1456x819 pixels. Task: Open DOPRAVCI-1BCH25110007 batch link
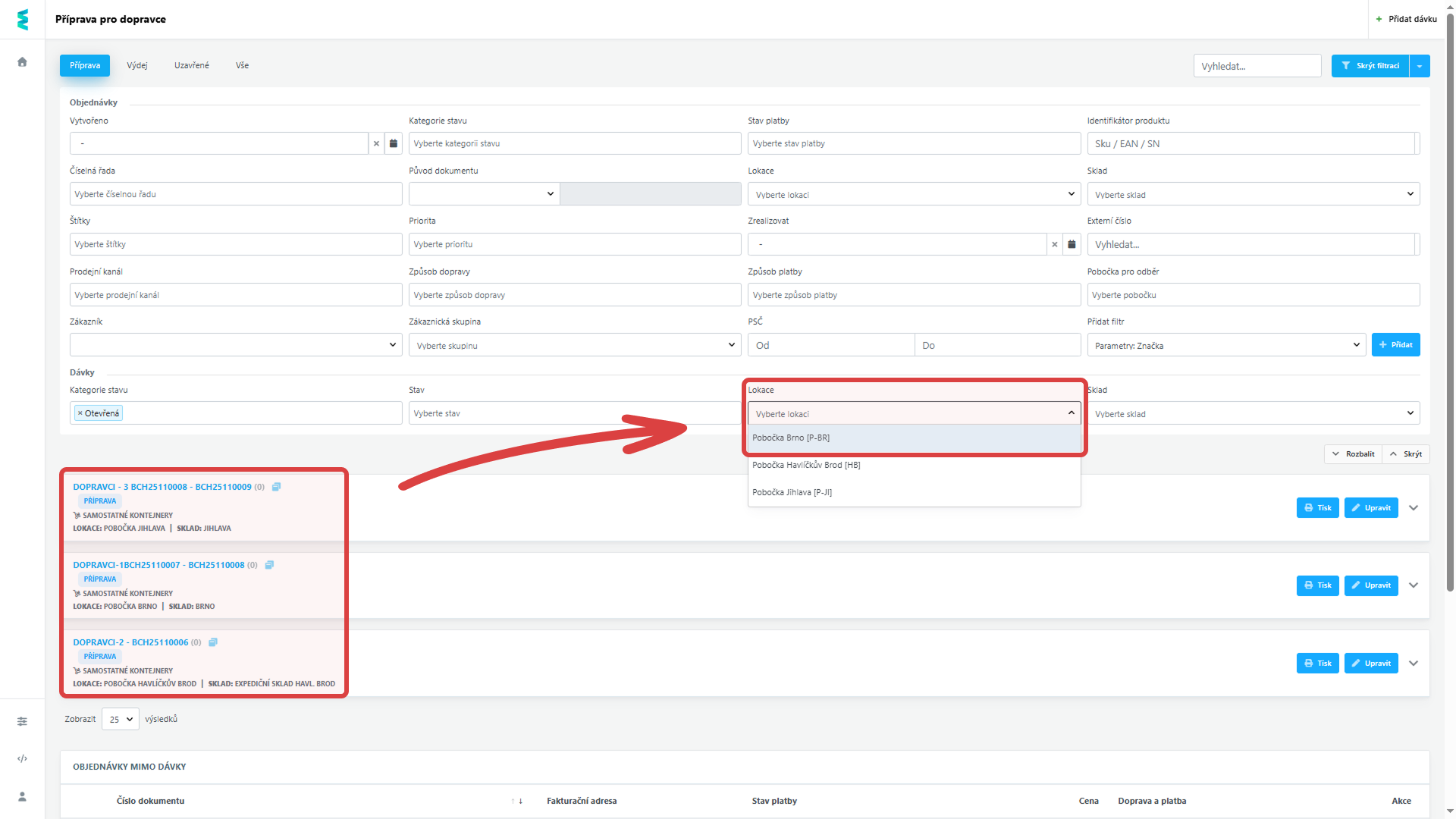[158, 565]
